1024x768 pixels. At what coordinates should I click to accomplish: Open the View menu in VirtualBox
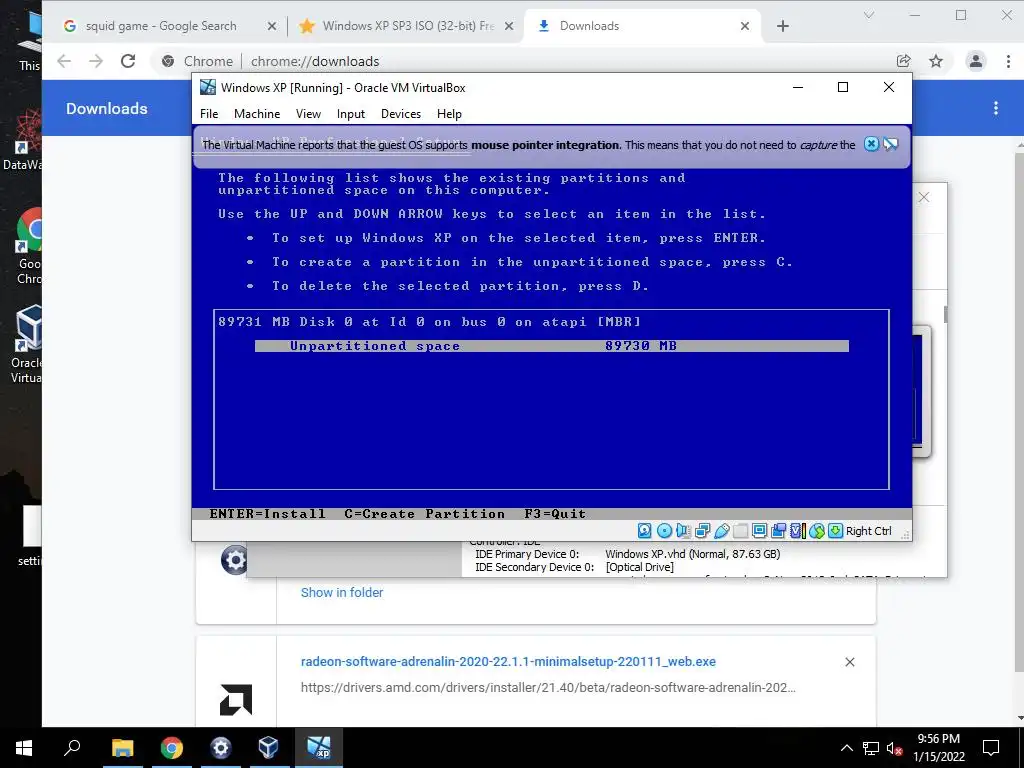pos(308,114)
